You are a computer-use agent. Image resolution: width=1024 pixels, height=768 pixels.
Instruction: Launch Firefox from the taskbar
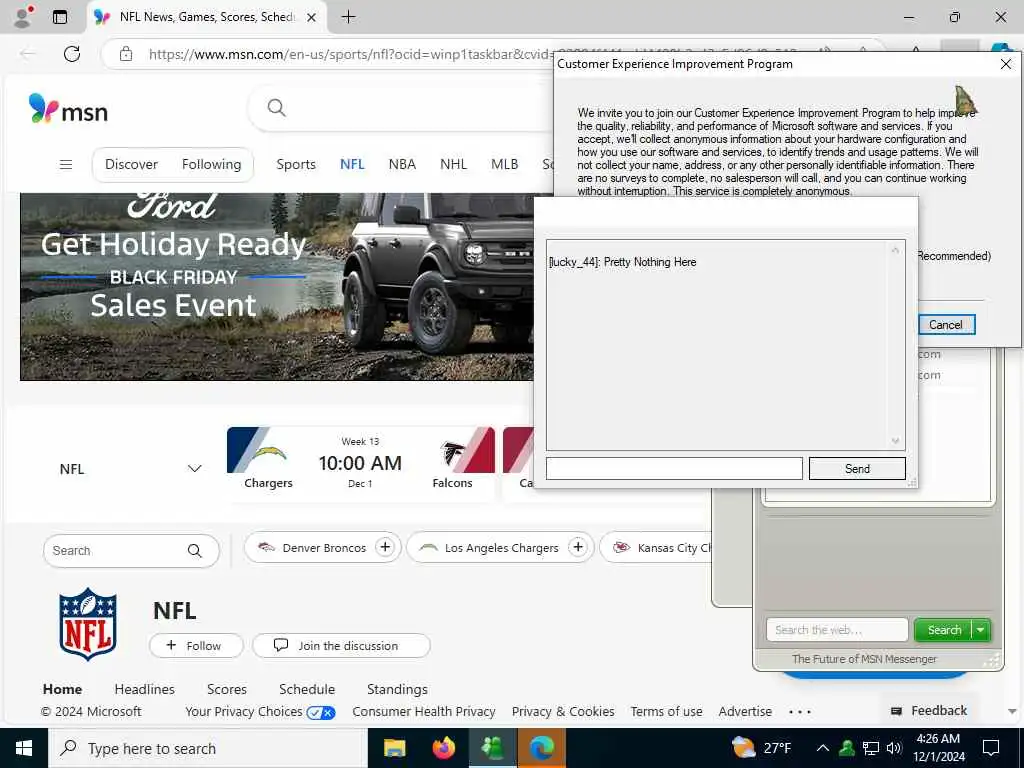444,748
